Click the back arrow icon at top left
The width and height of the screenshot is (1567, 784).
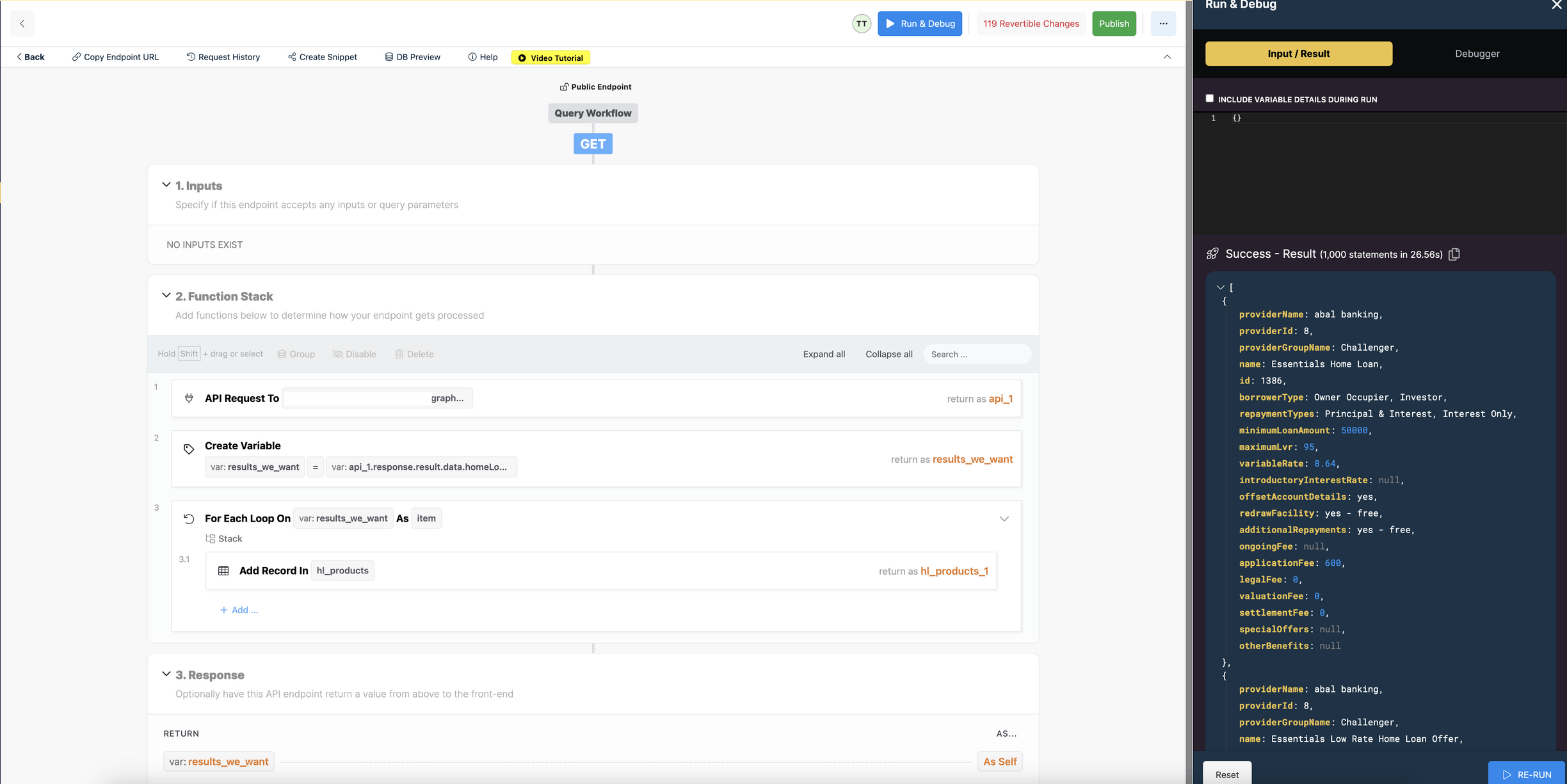coord(22,24)
